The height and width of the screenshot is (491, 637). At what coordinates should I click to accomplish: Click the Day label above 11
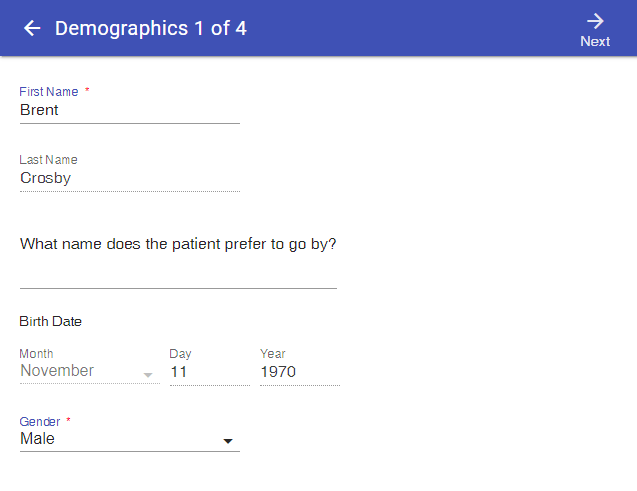[180, 354]
